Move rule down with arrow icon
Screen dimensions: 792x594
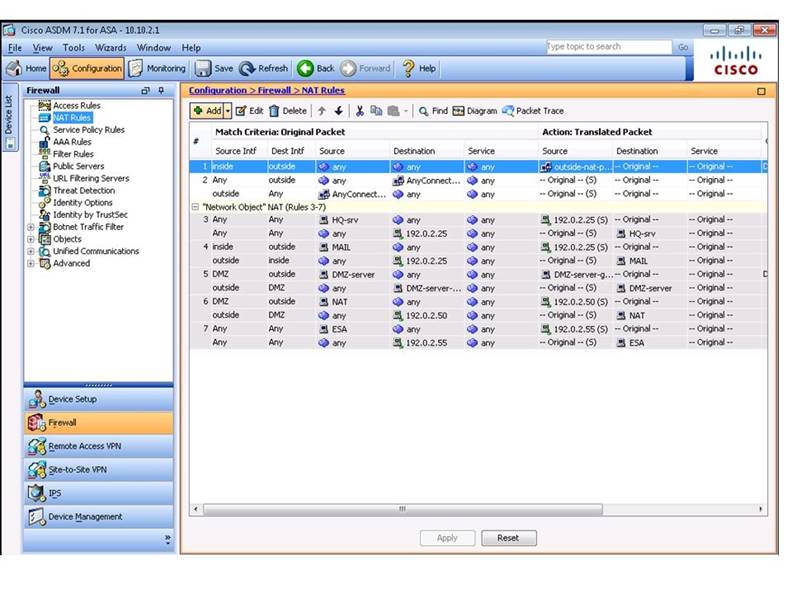338,111
